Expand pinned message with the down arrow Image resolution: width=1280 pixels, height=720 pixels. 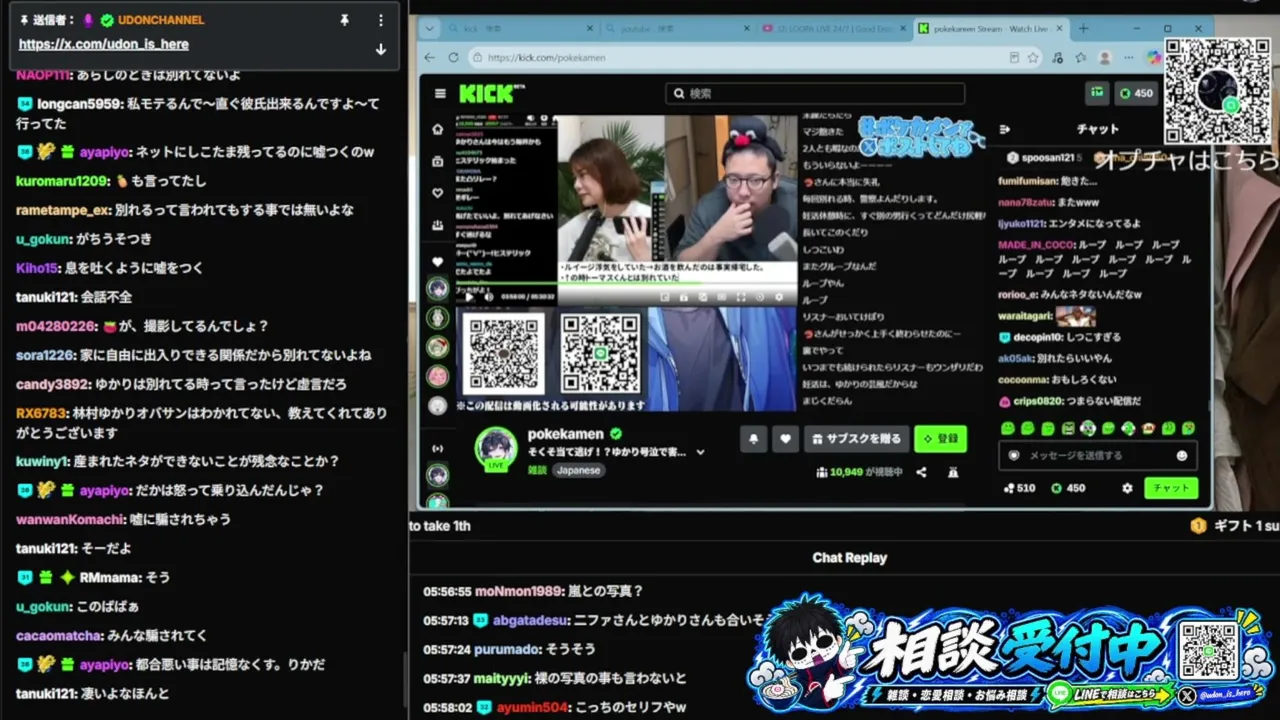(380, 49)
